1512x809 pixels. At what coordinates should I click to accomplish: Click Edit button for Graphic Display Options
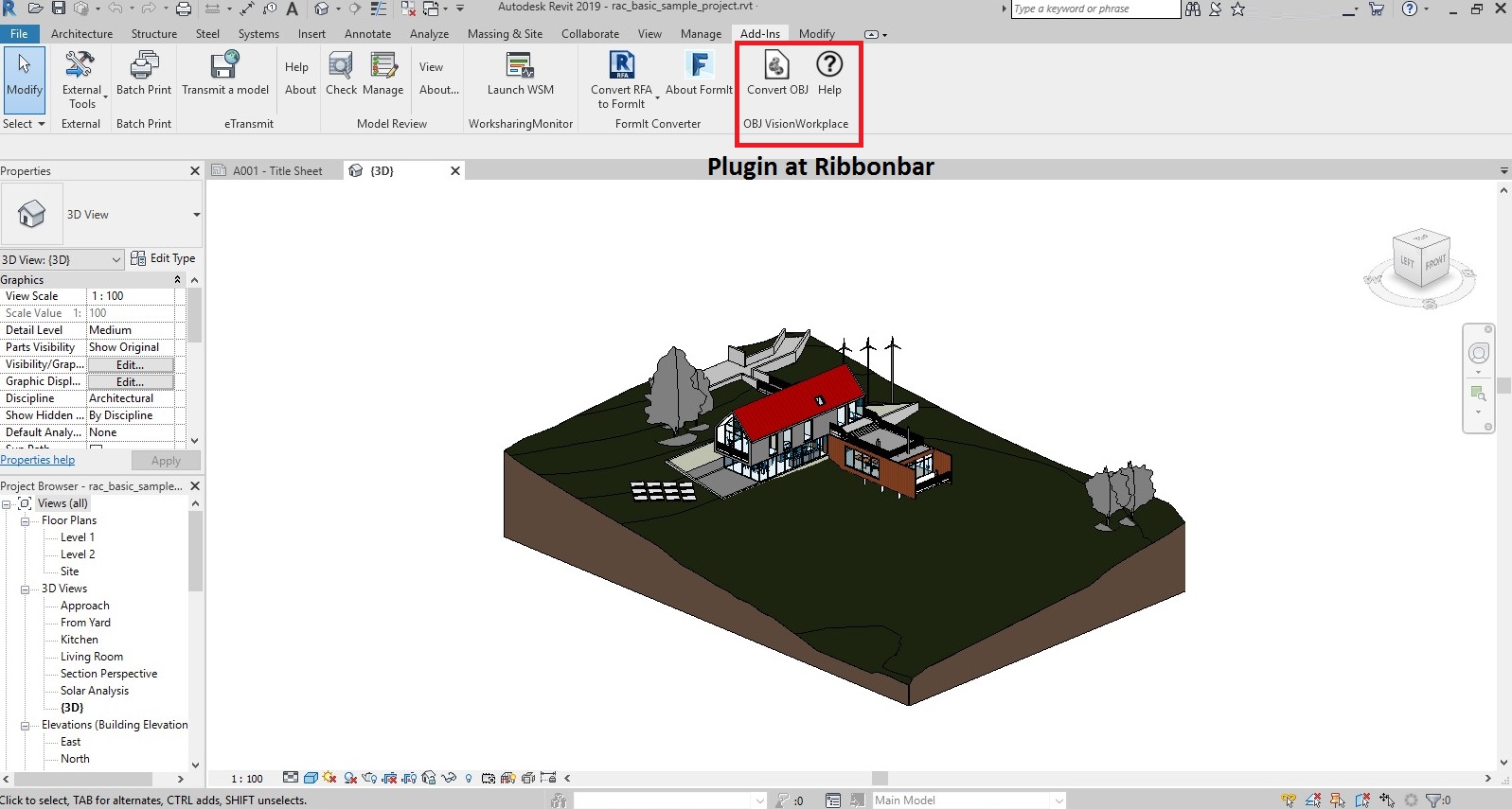(x=131, y=382)
